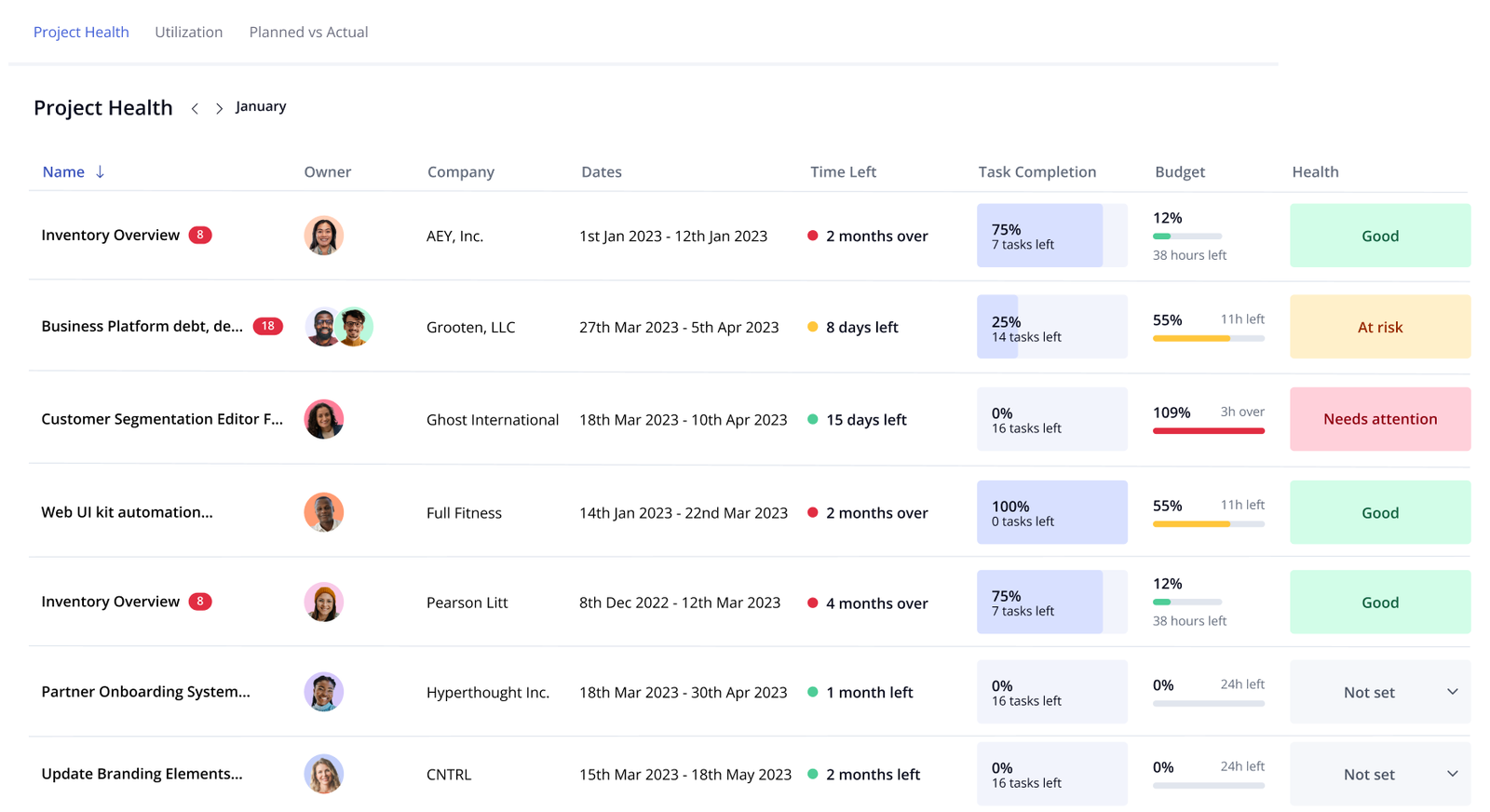Click the red 18 notification badge
The image size is (1490, 812).
(267, 326)
